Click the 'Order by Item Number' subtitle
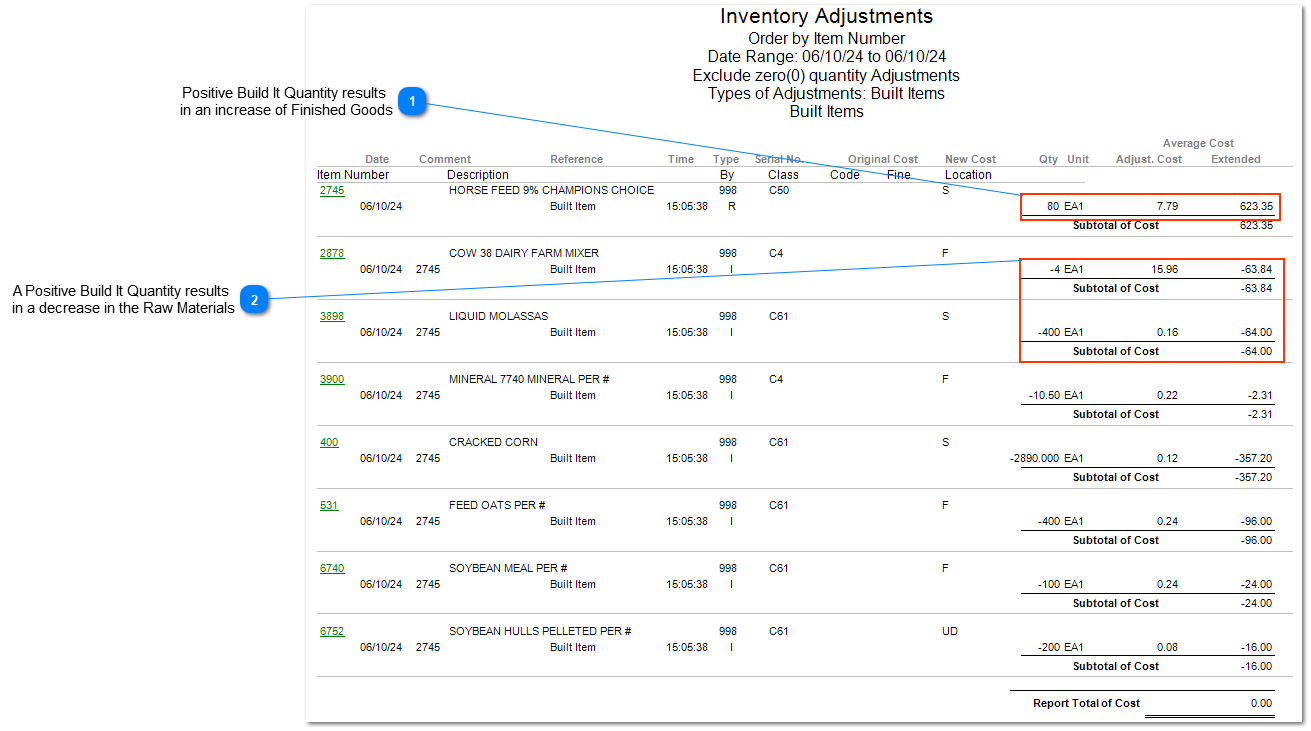Viewport: 1311px width, 731px height. (x=826, y=39)
